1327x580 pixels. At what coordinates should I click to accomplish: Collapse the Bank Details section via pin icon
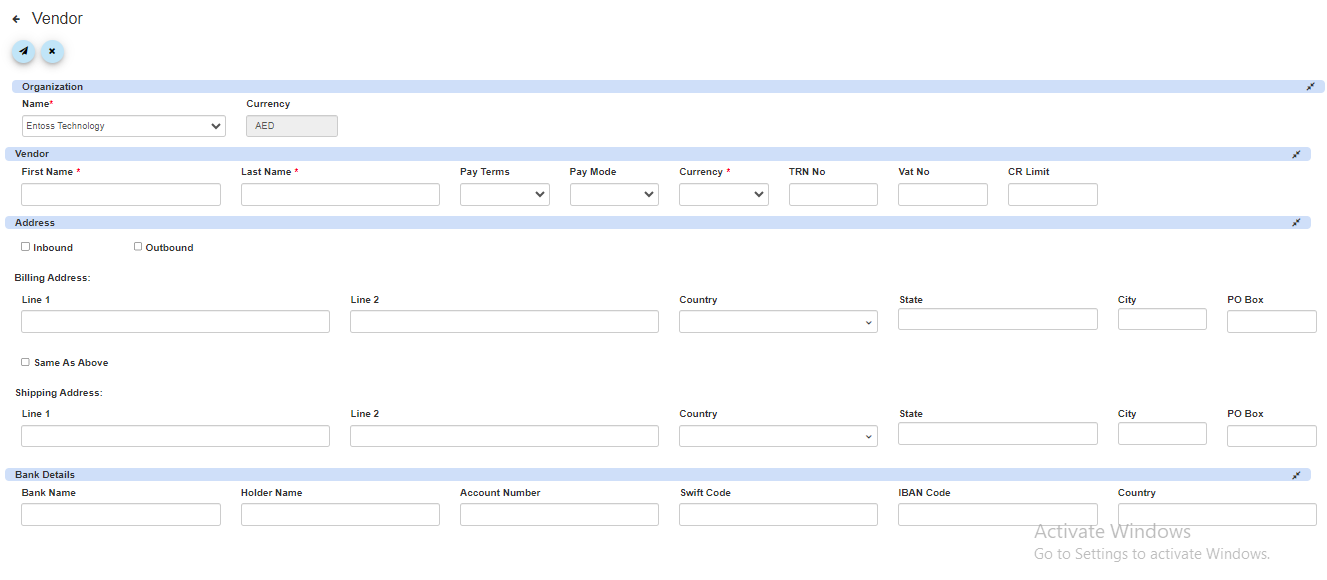point(1296,475)
